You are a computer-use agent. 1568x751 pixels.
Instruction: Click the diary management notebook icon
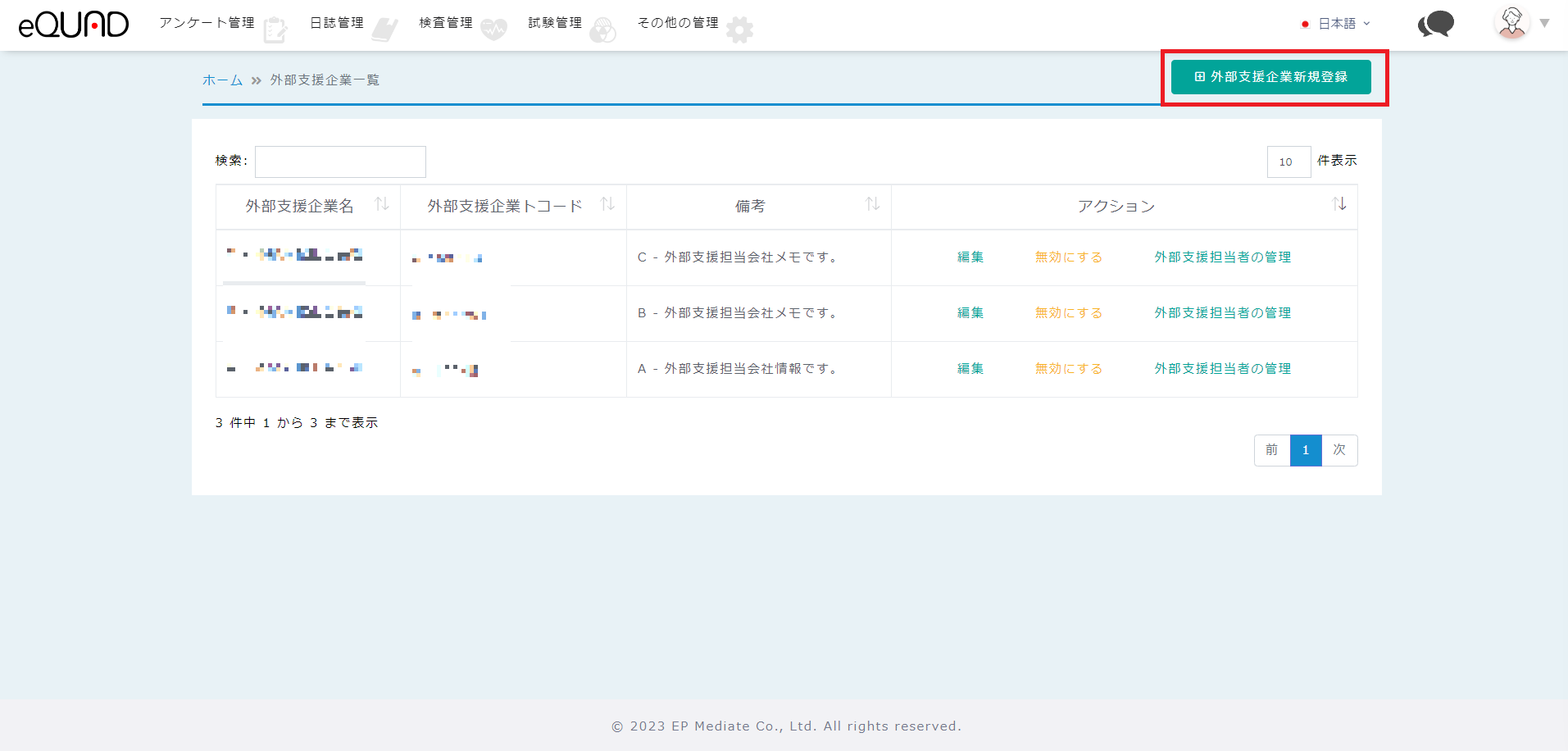384,30
